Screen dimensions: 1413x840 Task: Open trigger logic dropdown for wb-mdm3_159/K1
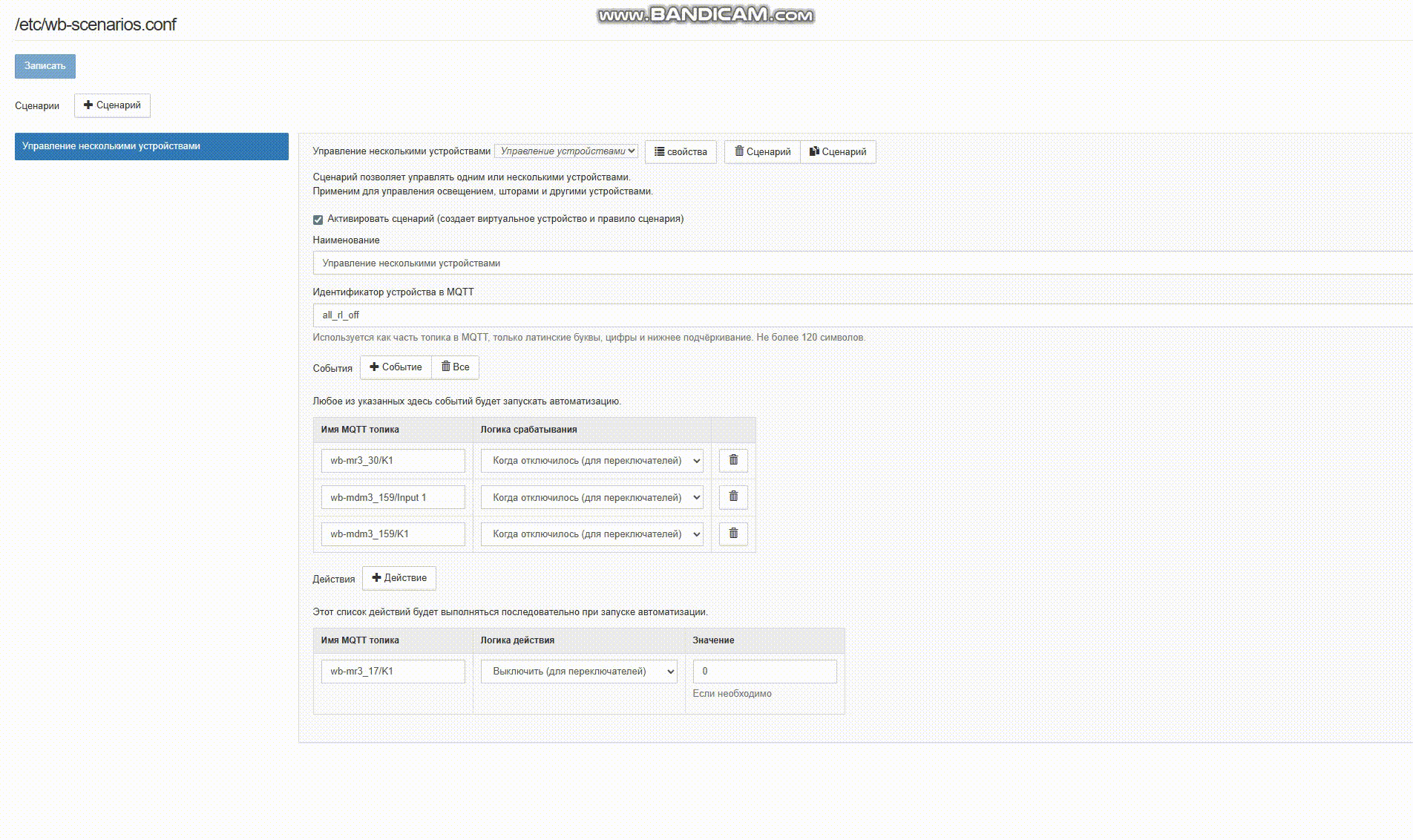592,534
